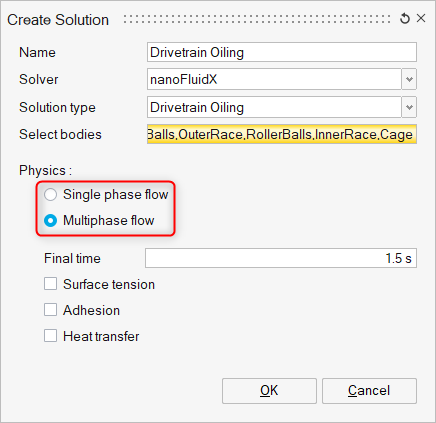Click the Heat transfer label text
Image resolution: width=436 pixels, height=423 pixels.
click(101, 336)
